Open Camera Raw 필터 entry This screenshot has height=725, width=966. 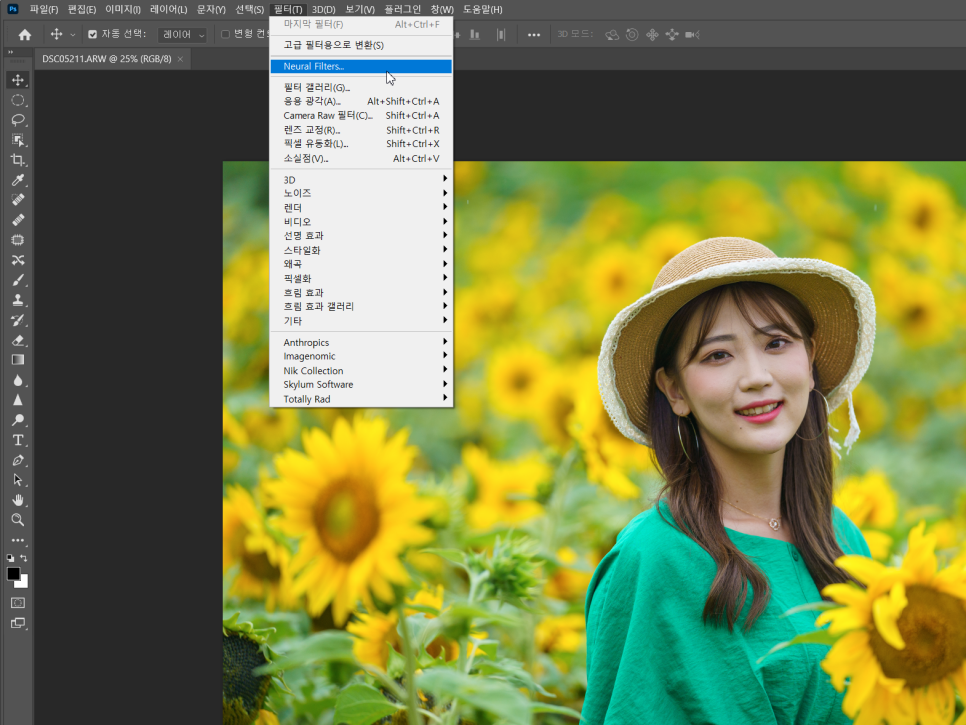361,115
